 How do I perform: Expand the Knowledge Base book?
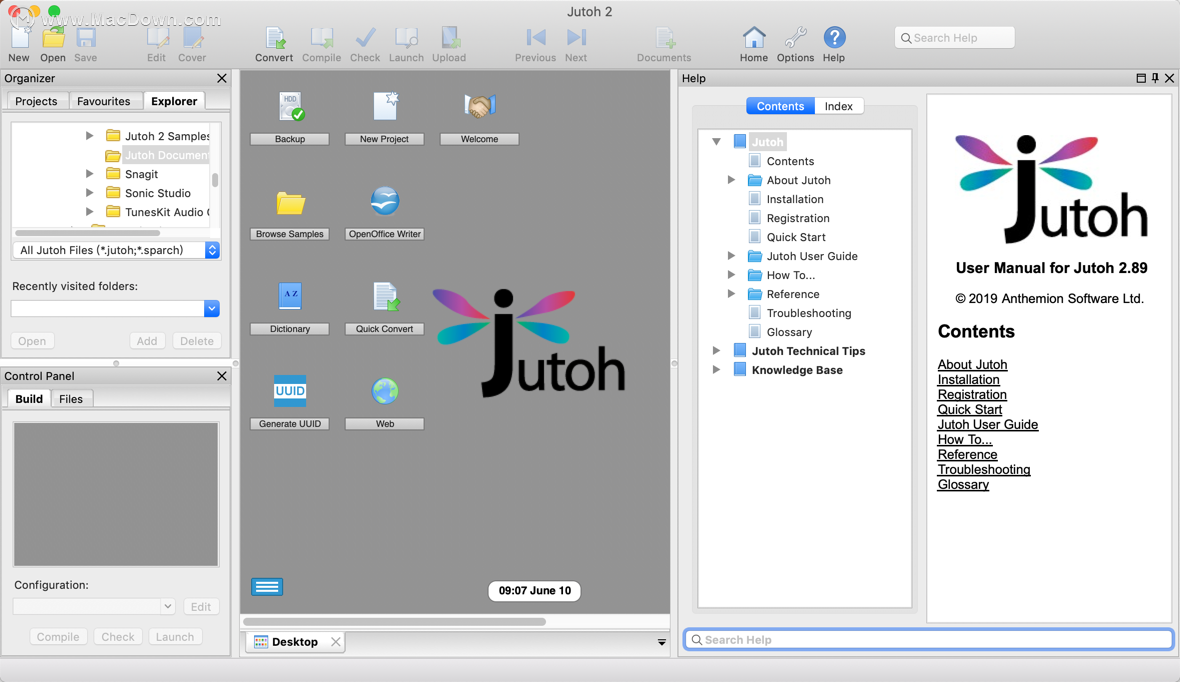click(x=716, y=370)
